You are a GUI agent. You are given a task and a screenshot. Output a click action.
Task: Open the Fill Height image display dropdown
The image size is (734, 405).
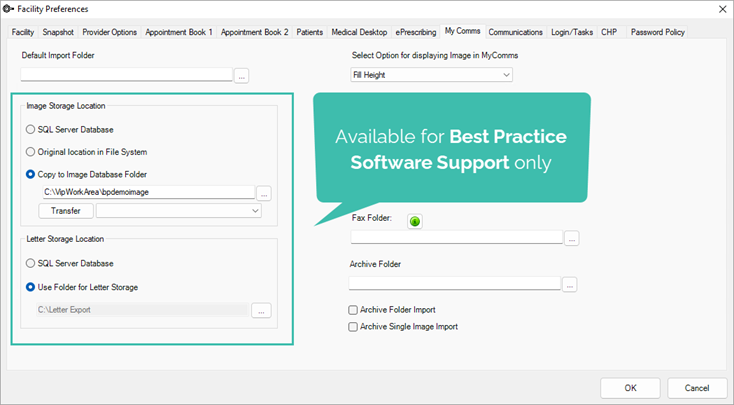431,75
